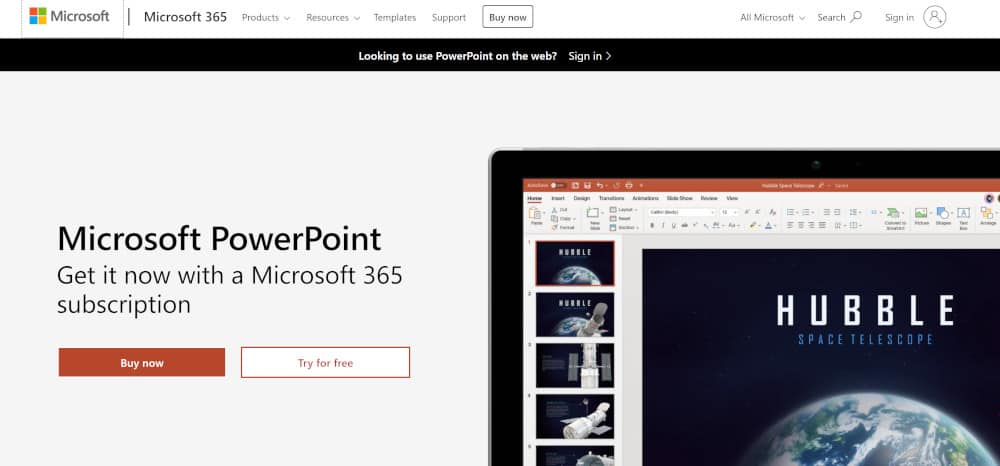1000x466 pixels.
Task: Open the font size combo box
Action: [x=729, y=212]
